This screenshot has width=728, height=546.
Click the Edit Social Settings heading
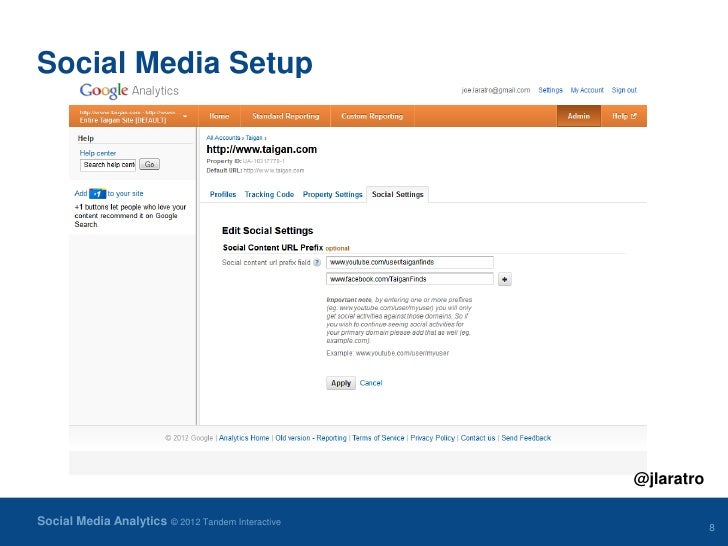(x=267, y=231)
